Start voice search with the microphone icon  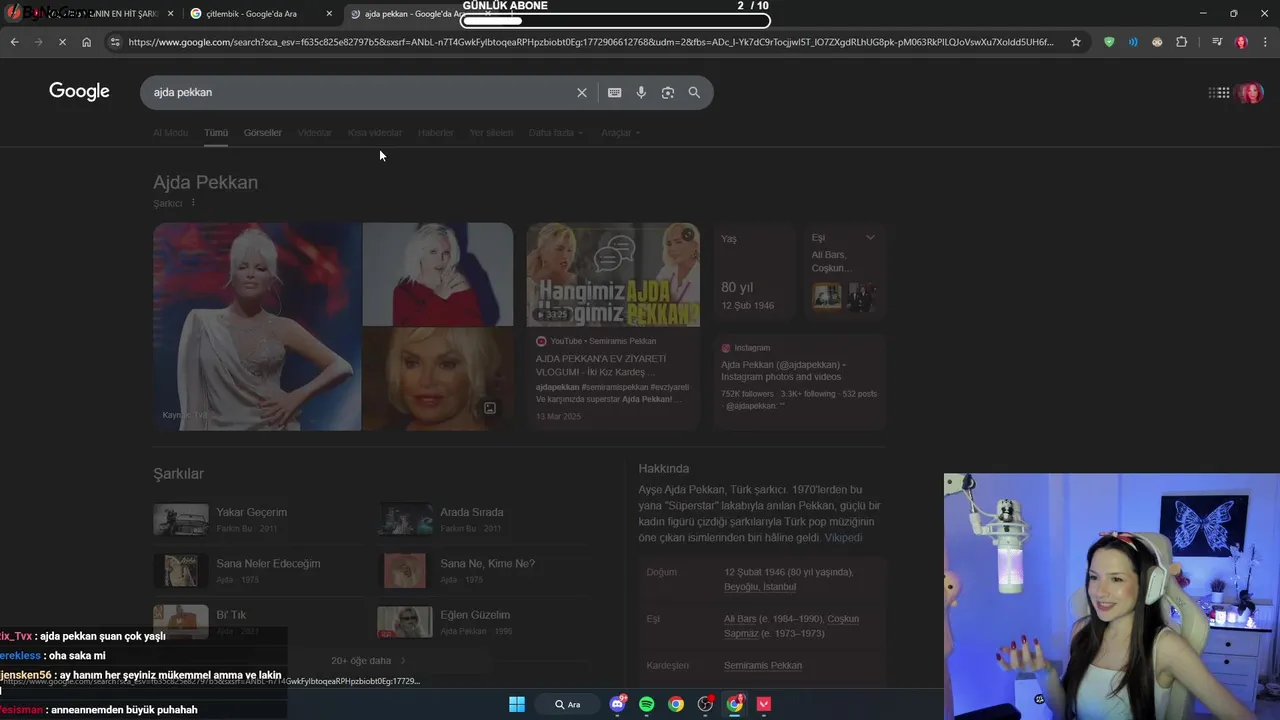tap(641, 92)
